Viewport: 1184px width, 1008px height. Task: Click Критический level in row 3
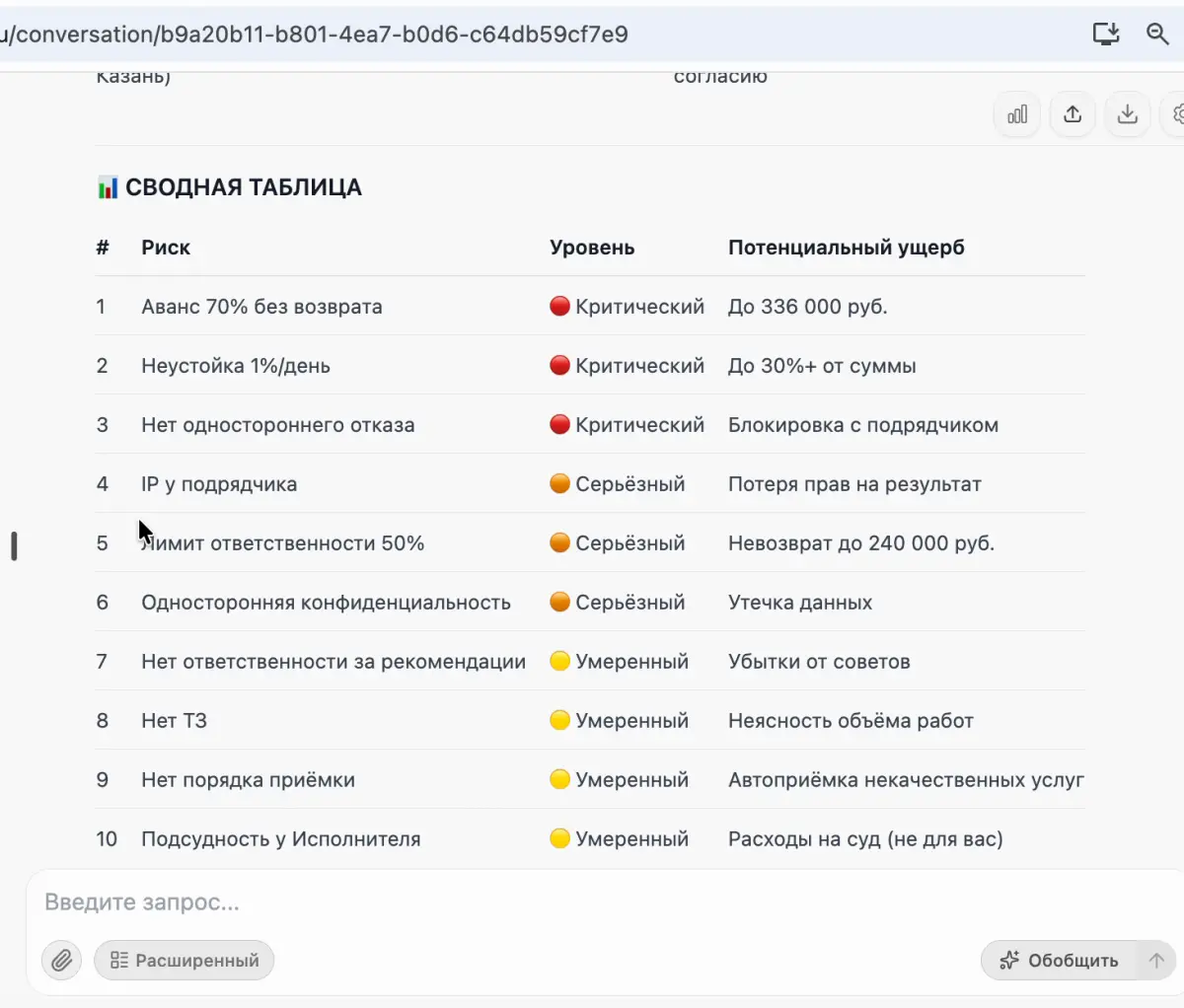[x=628, y=425]
